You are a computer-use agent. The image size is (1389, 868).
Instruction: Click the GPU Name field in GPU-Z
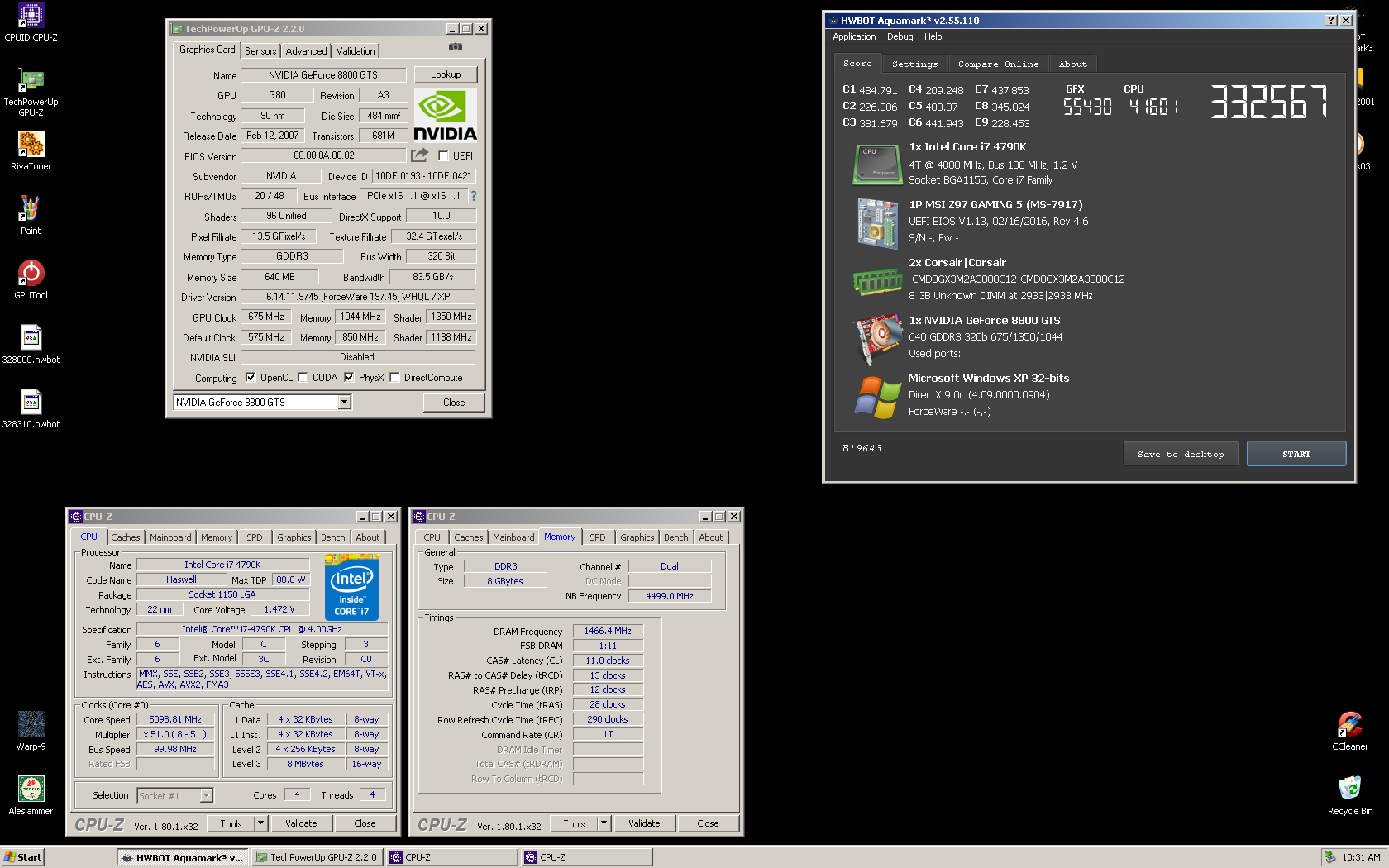323,74
